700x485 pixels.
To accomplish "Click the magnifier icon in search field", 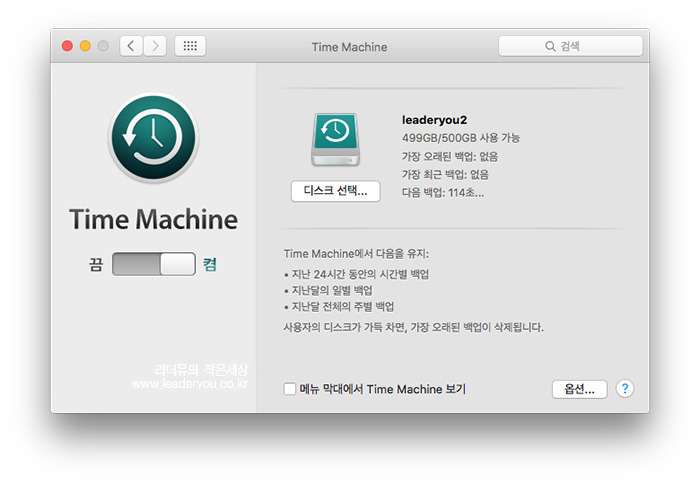I will [x=550, y=46].
